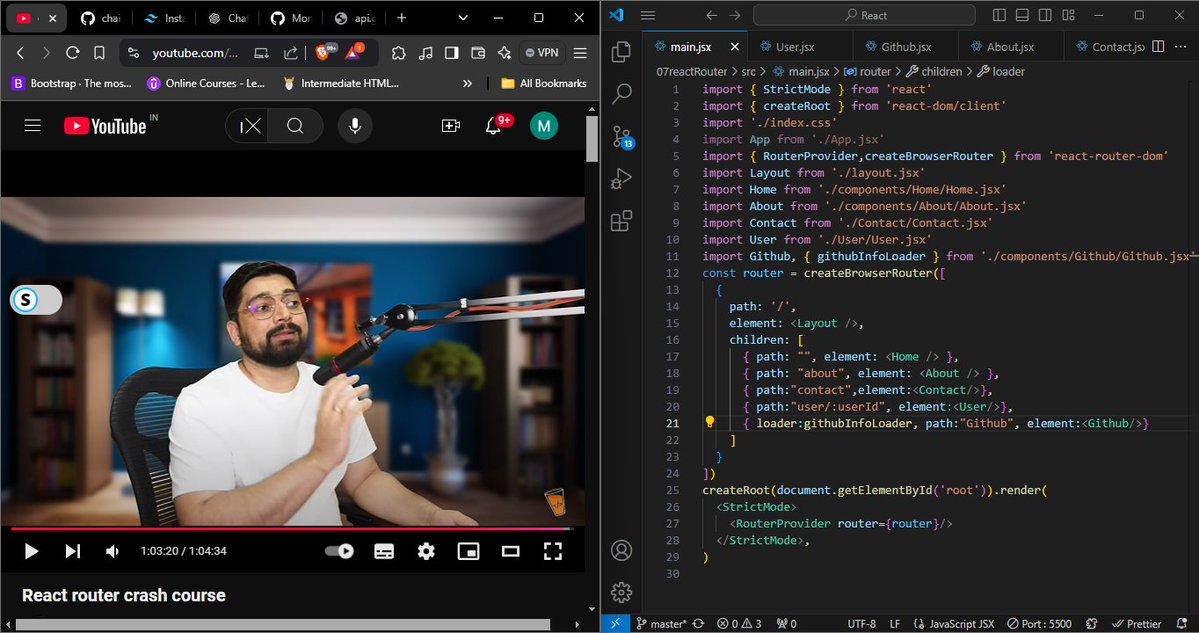Change the LF end of line sequence

pyautogui.click(x=895, y=624)
